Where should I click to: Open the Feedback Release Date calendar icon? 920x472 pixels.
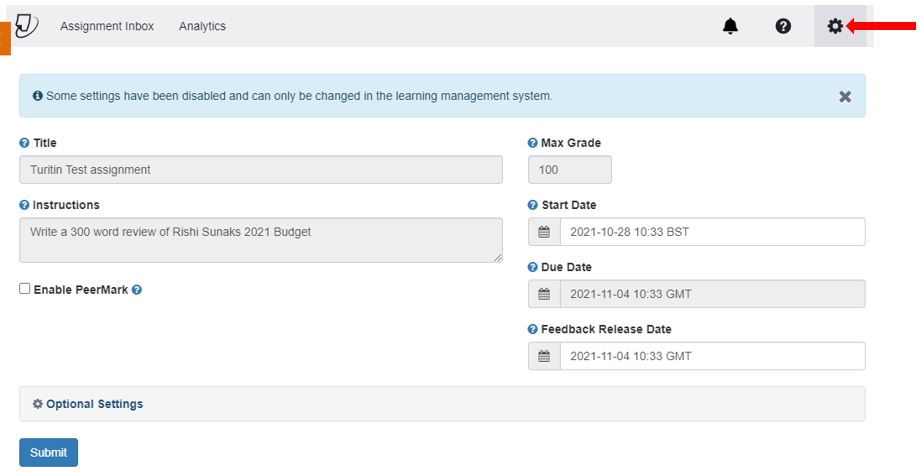[544, 356]
